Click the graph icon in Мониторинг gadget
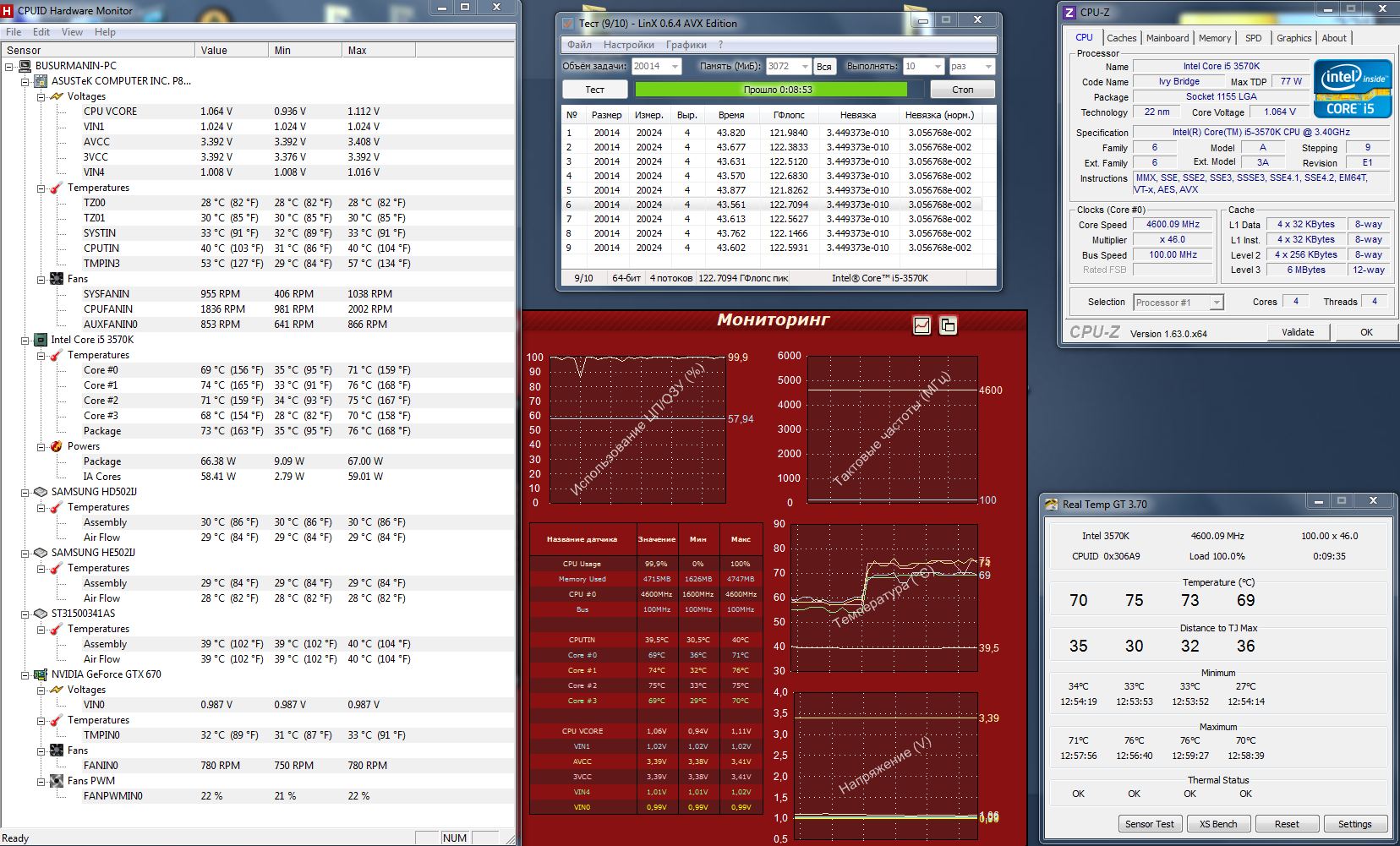 921,325
